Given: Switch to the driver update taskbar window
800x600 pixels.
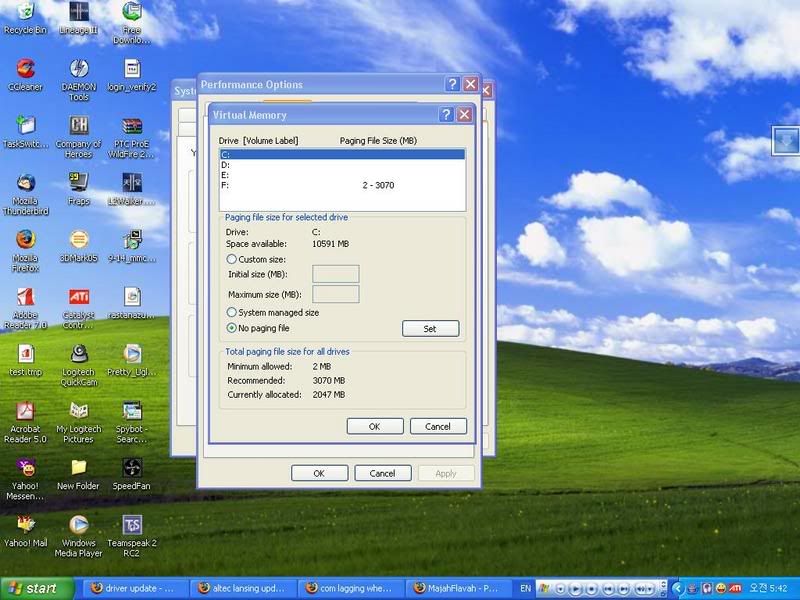Looking at the screenshot, I should [x=133, y=588].
